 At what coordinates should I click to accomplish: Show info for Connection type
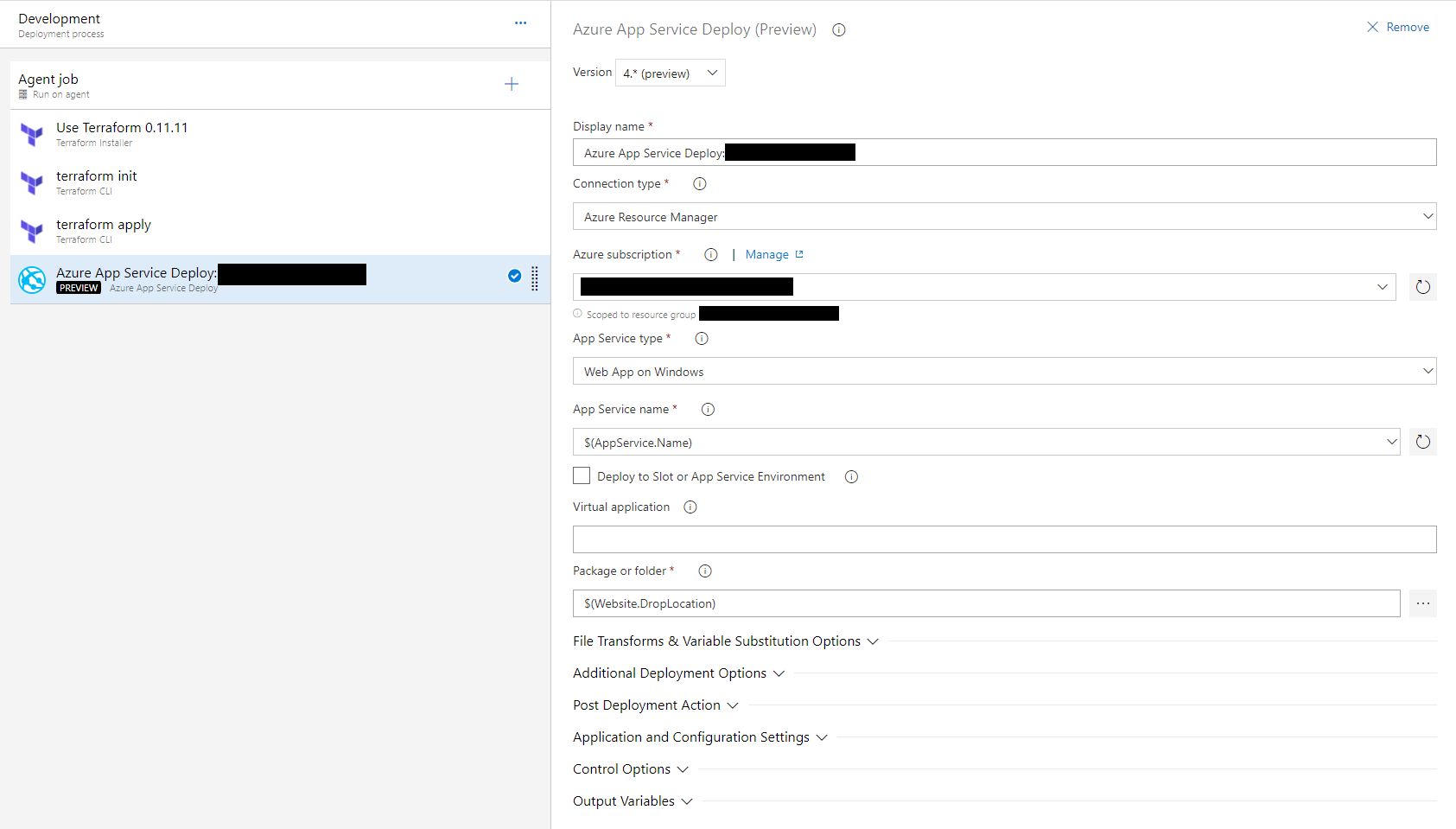700,184
